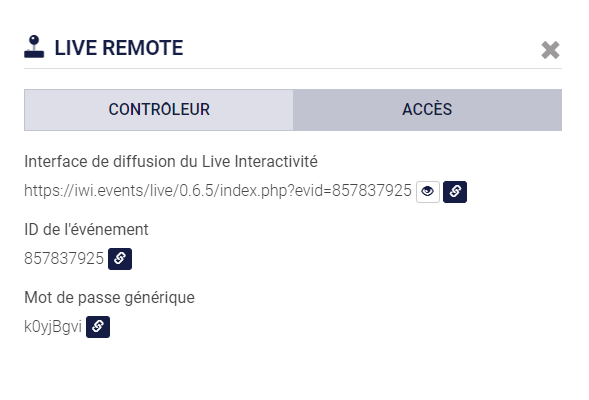Image resolution: width=589 pixels, height=400 pixels.
Task: Select the password text k0yjBgvi
Action: click(53, 326)
